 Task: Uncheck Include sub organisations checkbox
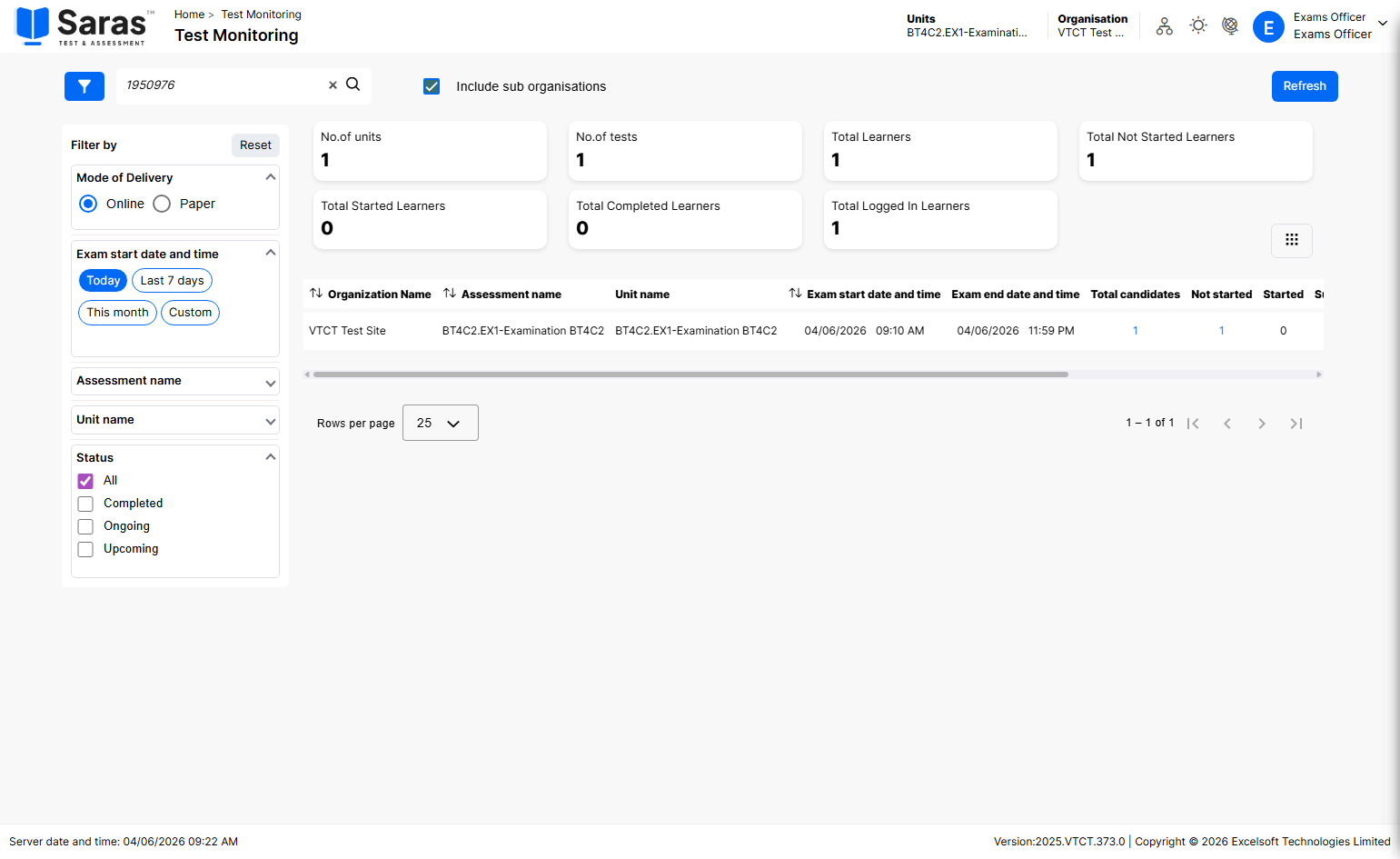432,86
